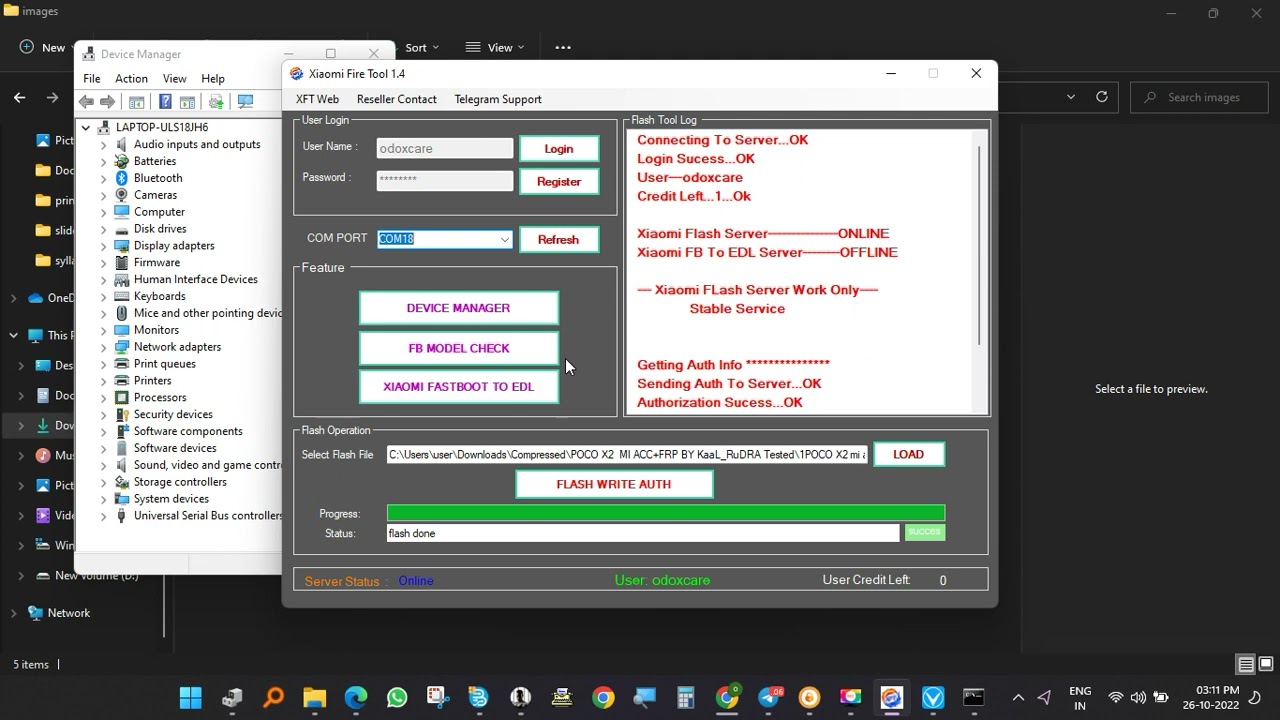This screenshot has width=1280, height=720.
Task: Click the LOAD flash file button
Action: (908, 454)
